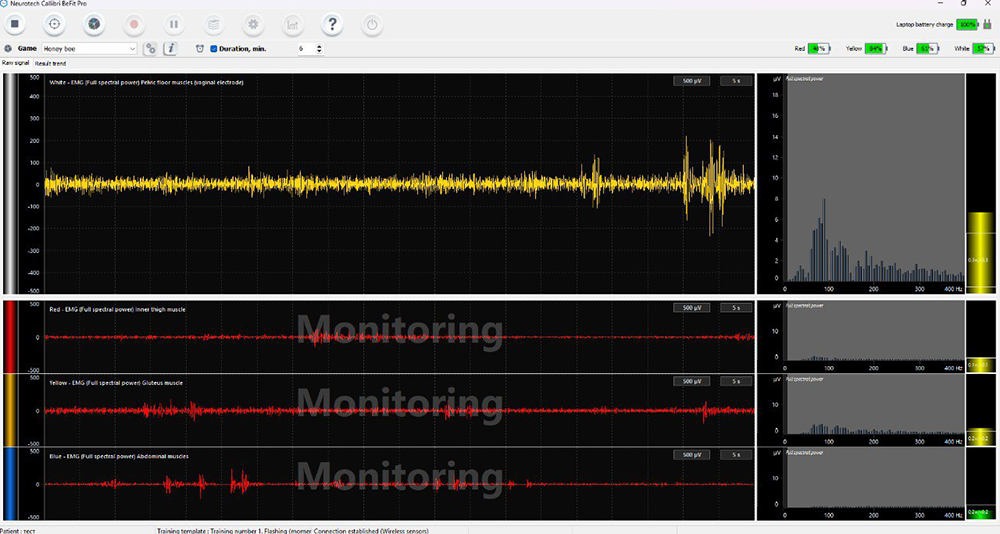Open the 500 µV scale on Blue channel
1000x534 pixels.
[691, 455]
